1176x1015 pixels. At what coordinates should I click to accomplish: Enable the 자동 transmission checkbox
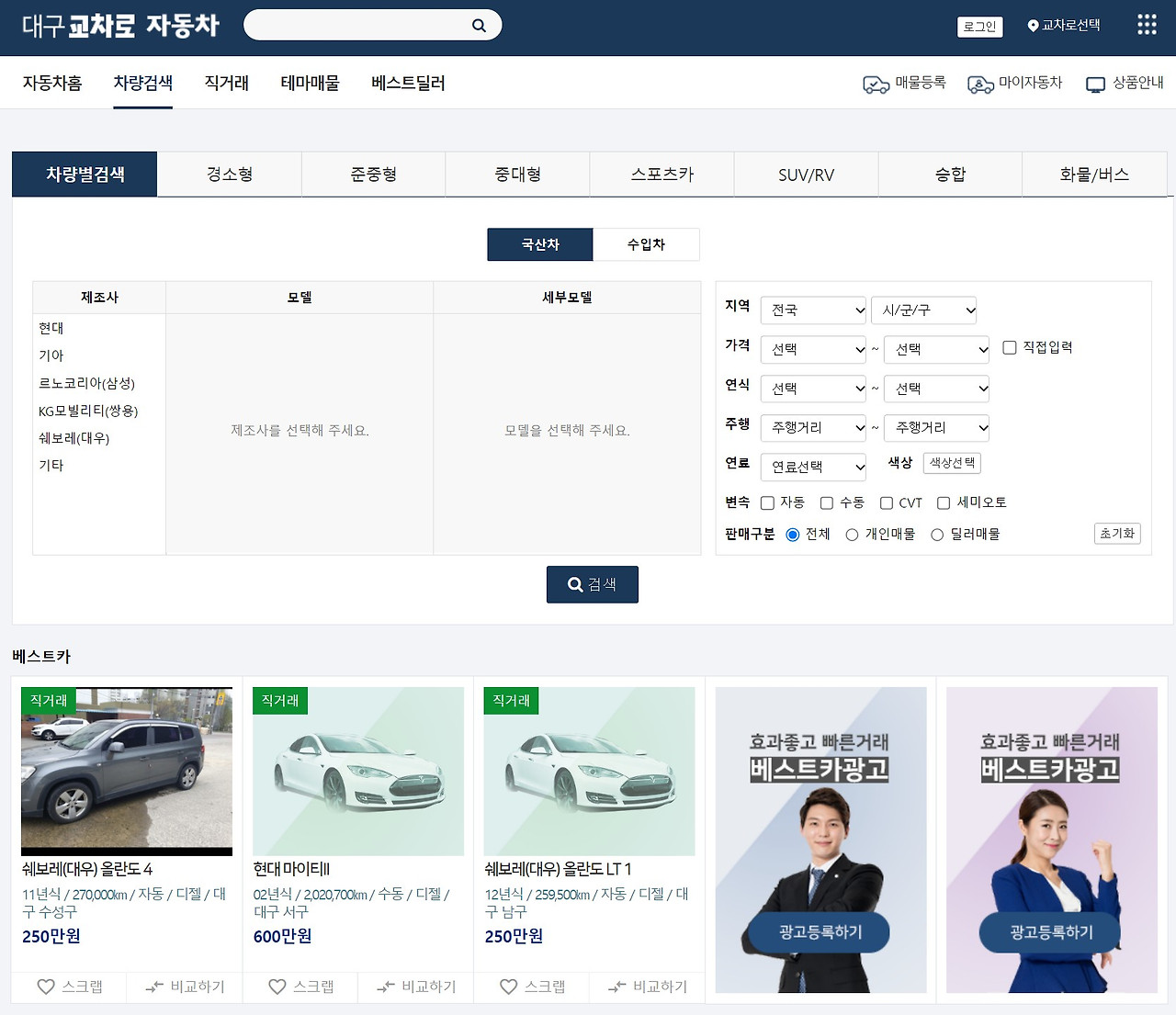[767, 502]
